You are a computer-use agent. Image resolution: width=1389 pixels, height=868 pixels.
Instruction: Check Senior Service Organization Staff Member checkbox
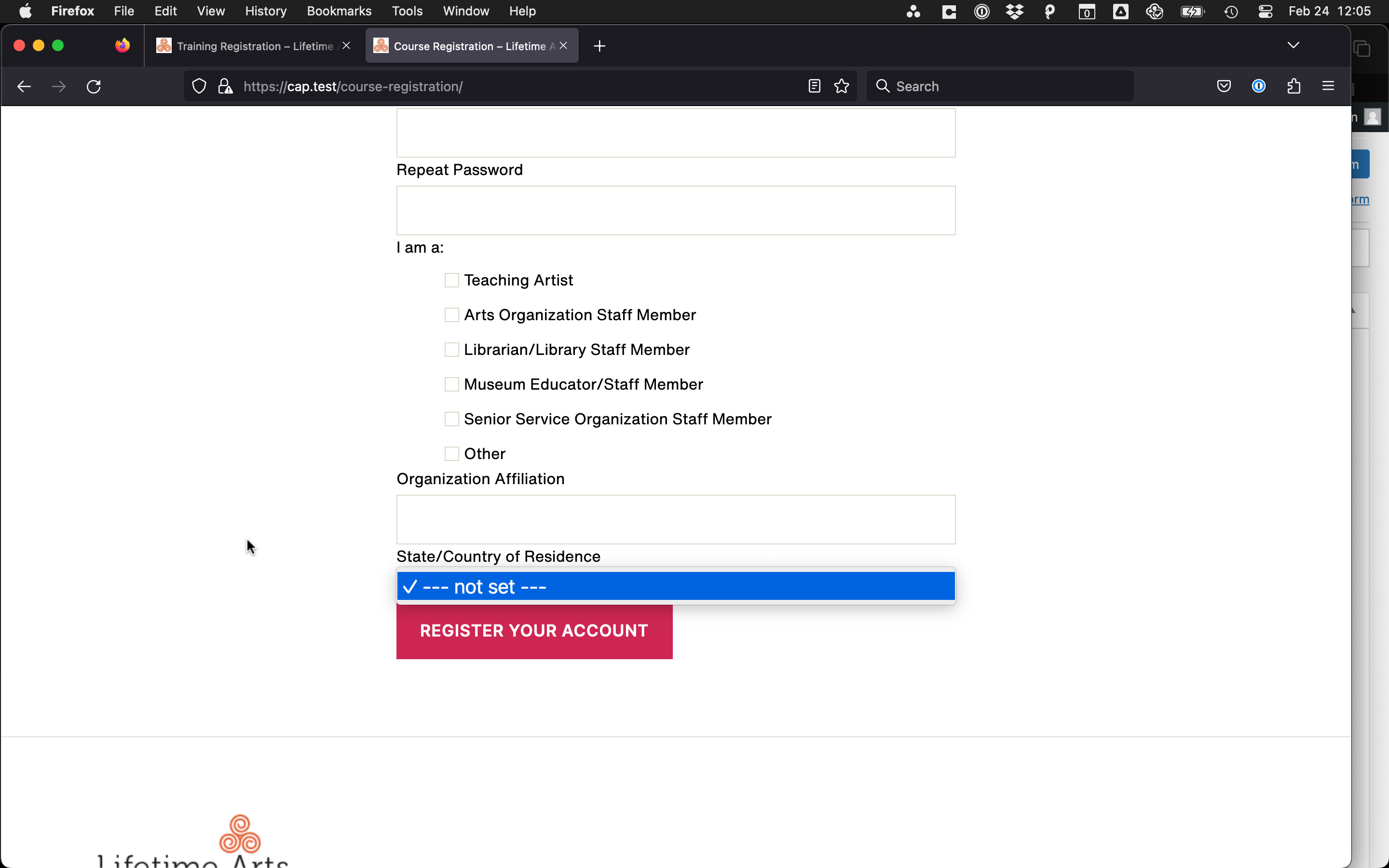tap(452, 419)
